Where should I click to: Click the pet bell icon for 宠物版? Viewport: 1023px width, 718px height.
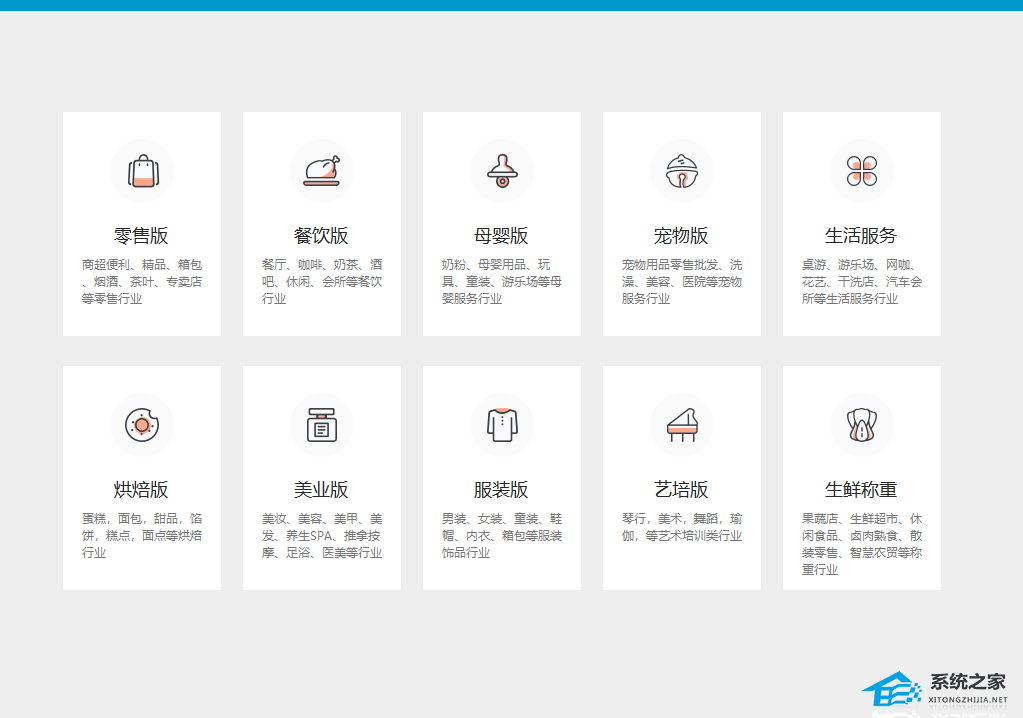[682, 172]
